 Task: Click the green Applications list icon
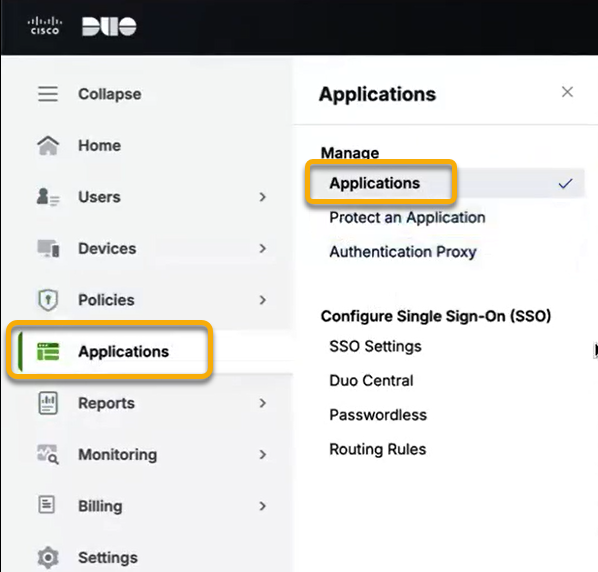click(48, 351)
